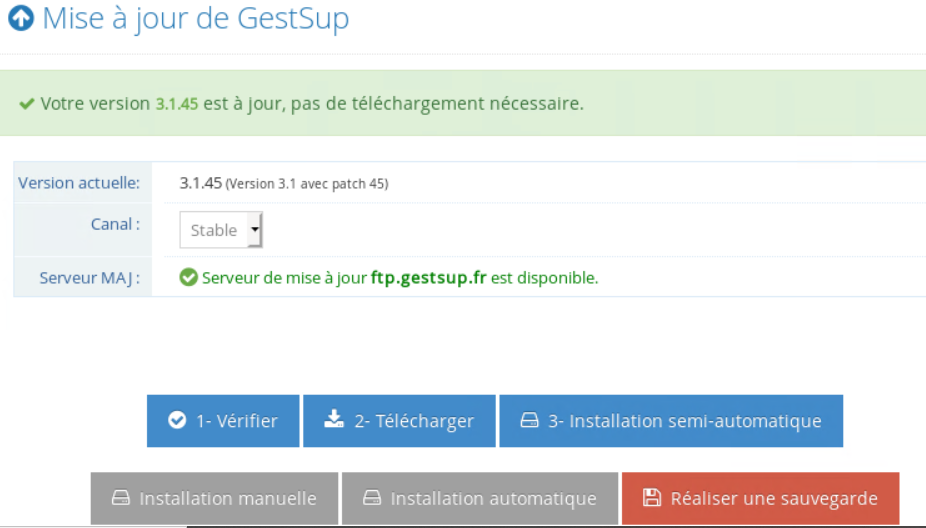Click the 'Mise à jour de GestSup' heading
Viewport: 926px width, 528px height.
(196, 18)
